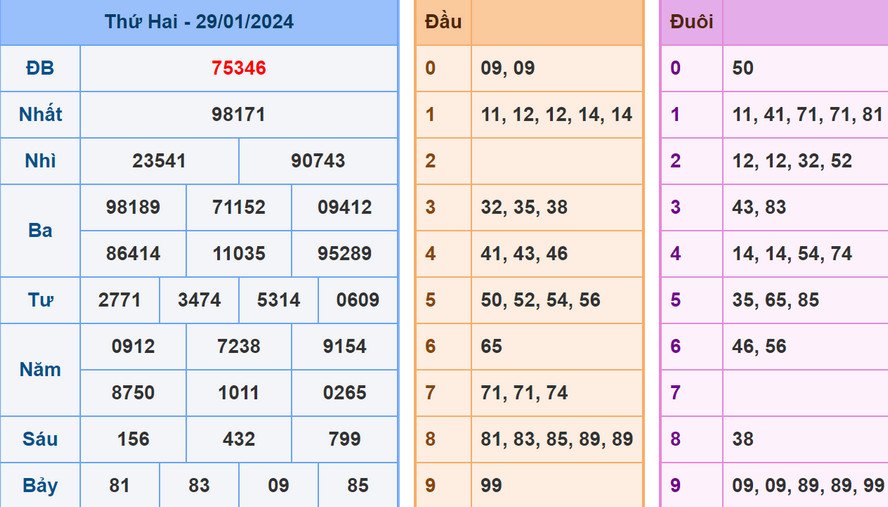Click fifth prize number 7238
This screenshot has height=507, width=888.
tap(238, 346)
